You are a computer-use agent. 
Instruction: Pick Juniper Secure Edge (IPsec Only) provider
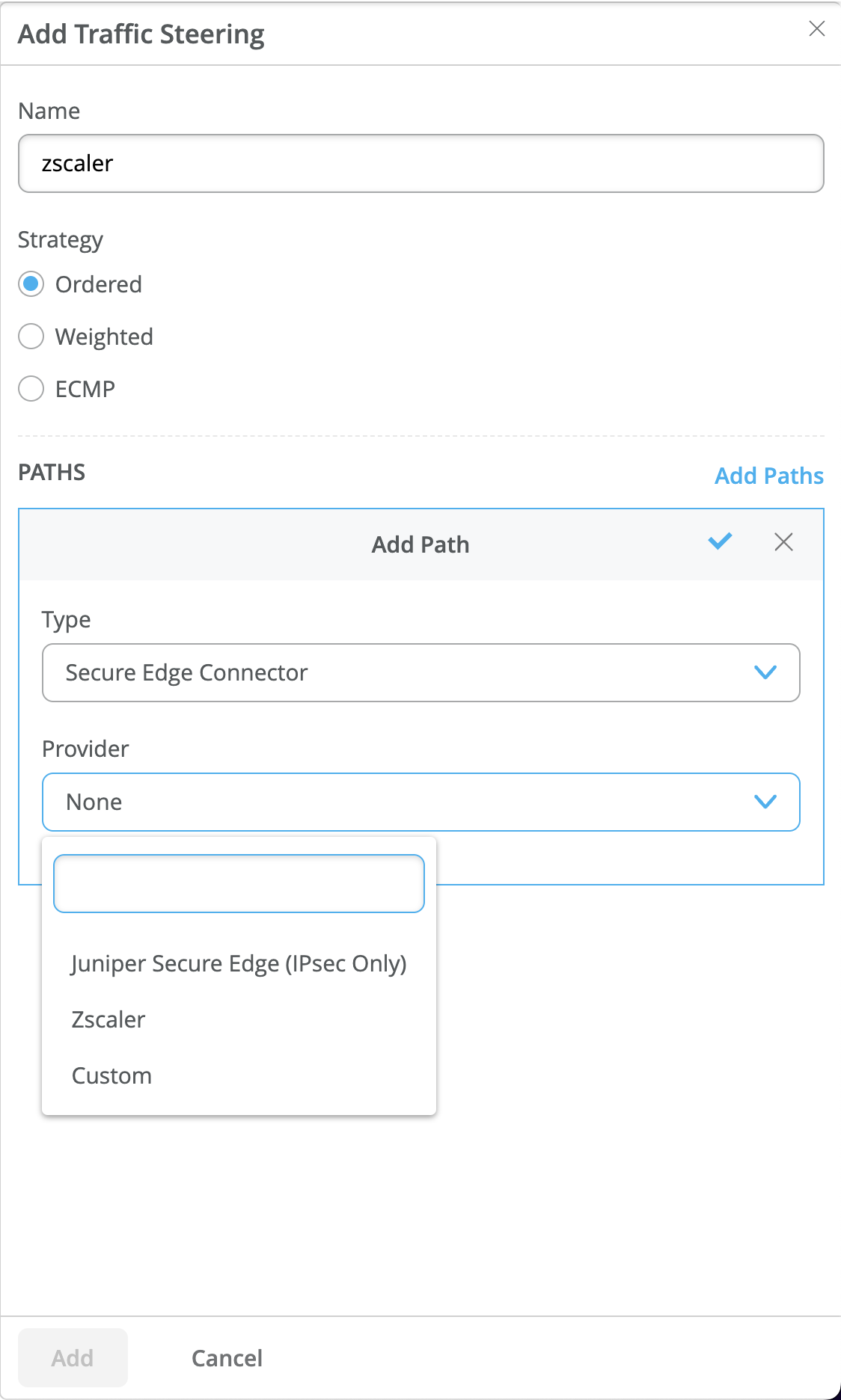[239, 963]
